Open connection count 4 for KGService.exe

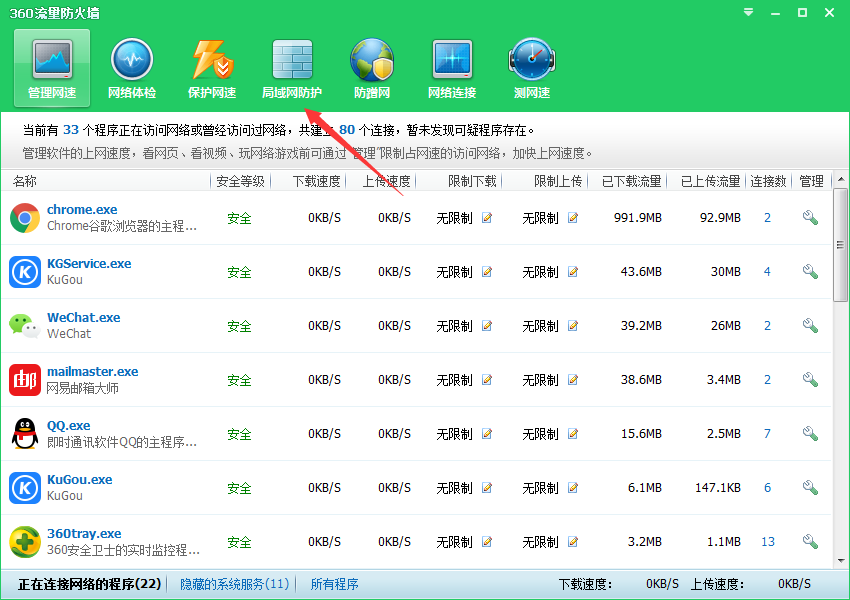click(766, 271)
